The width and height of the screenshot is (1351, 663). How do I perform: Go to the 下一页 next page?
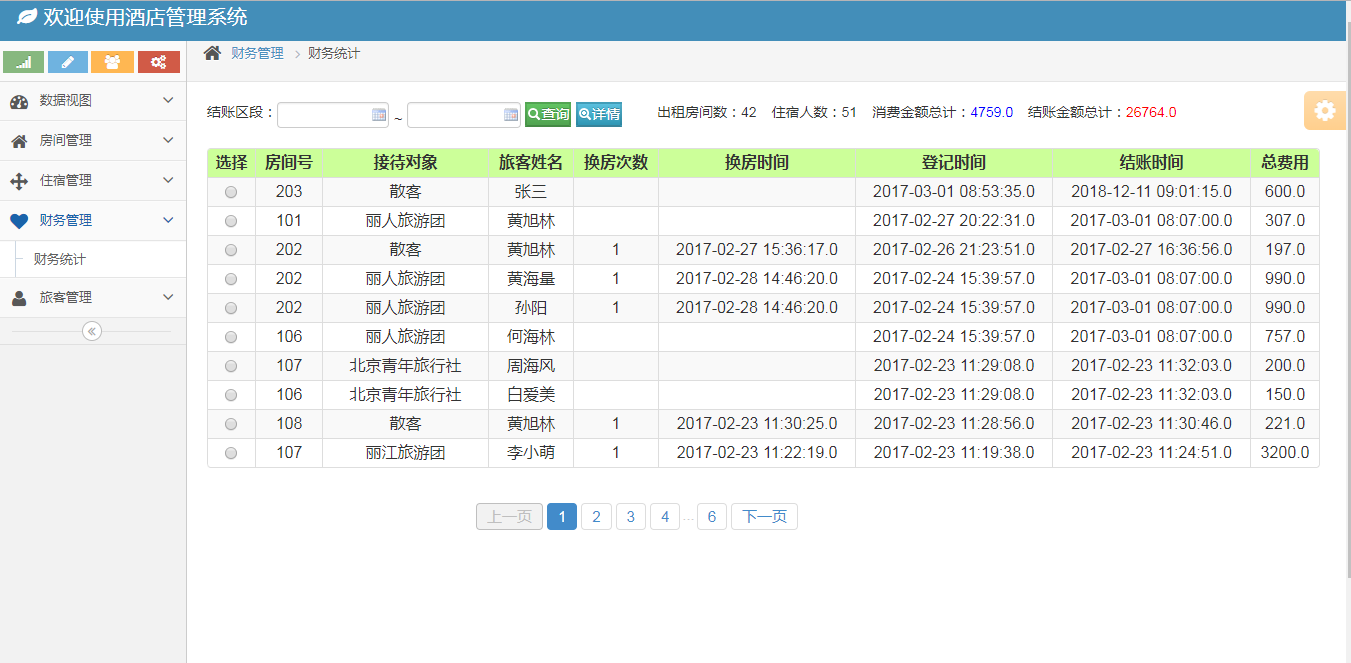(764, 517)
